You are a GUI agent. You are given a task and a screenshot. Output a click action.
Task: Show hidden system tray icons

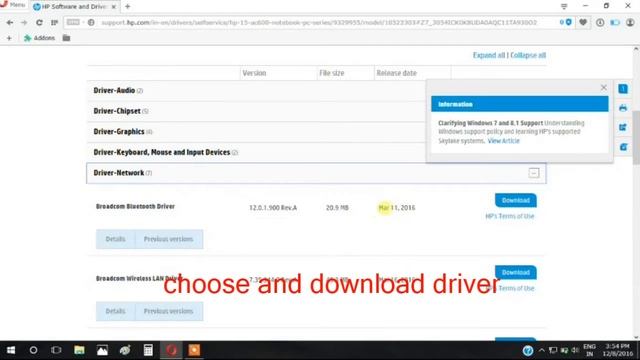(542, 350)
